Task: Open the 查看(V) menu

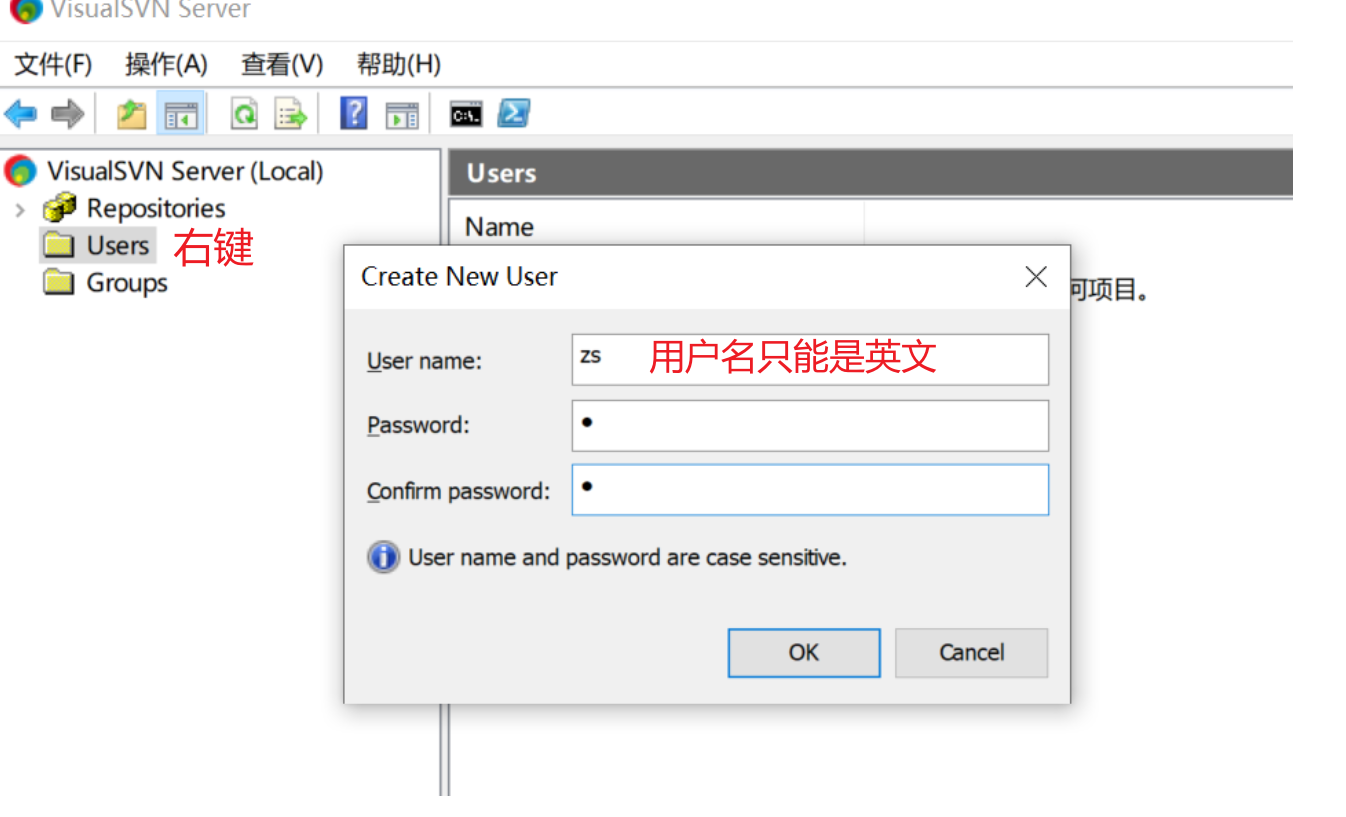Action: 282,65
